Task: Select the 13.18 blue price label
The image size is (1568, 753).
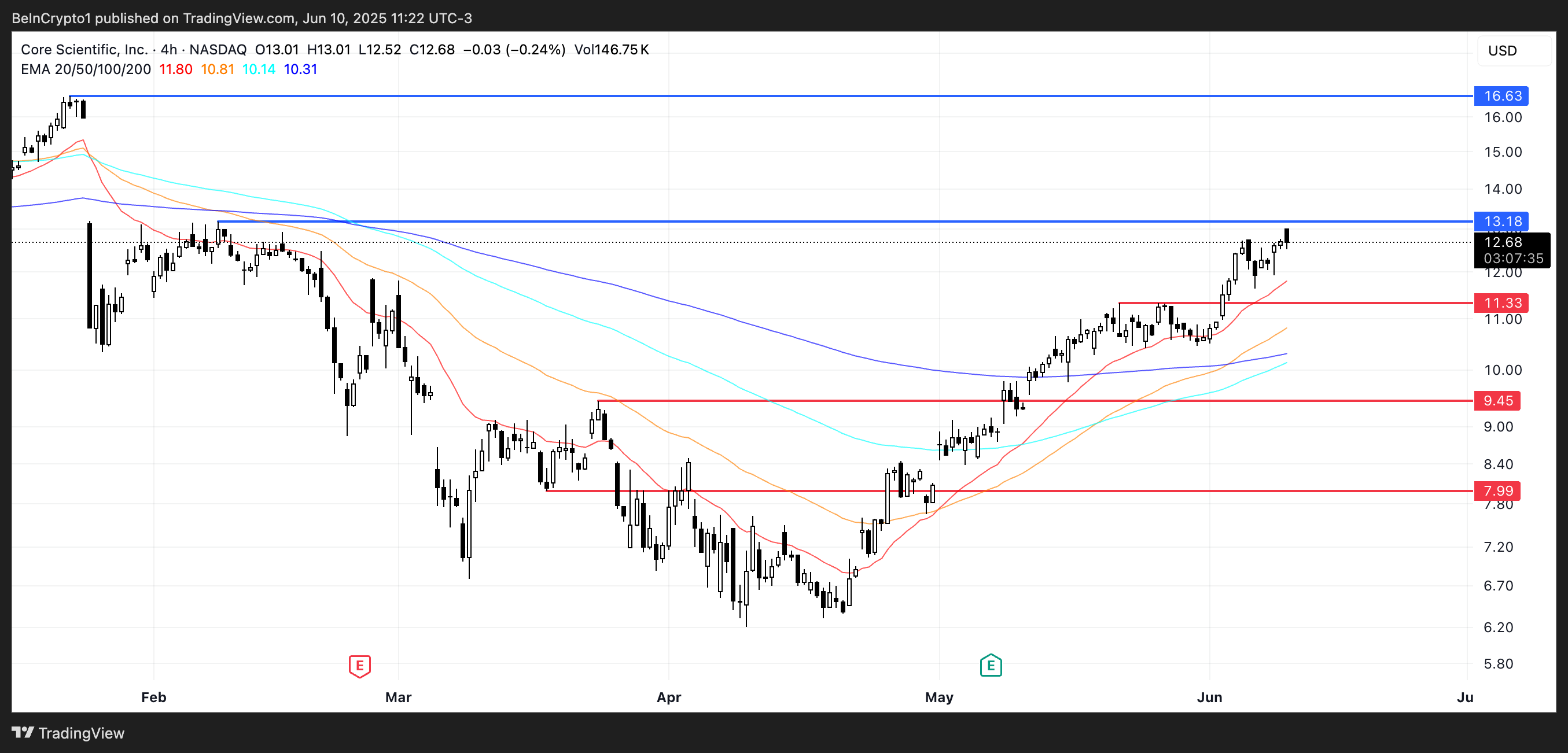Action: click(x=1500, y=222)
